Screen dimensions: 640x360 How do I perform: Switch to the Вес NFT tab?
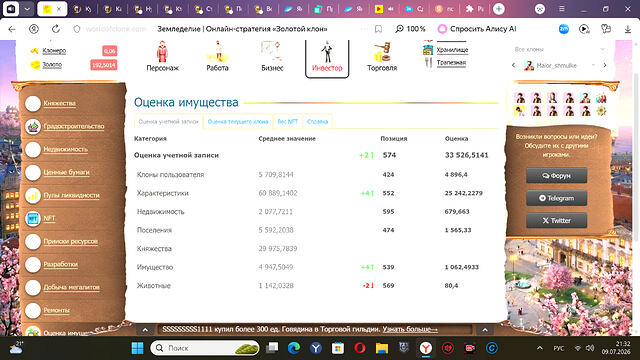288,122
